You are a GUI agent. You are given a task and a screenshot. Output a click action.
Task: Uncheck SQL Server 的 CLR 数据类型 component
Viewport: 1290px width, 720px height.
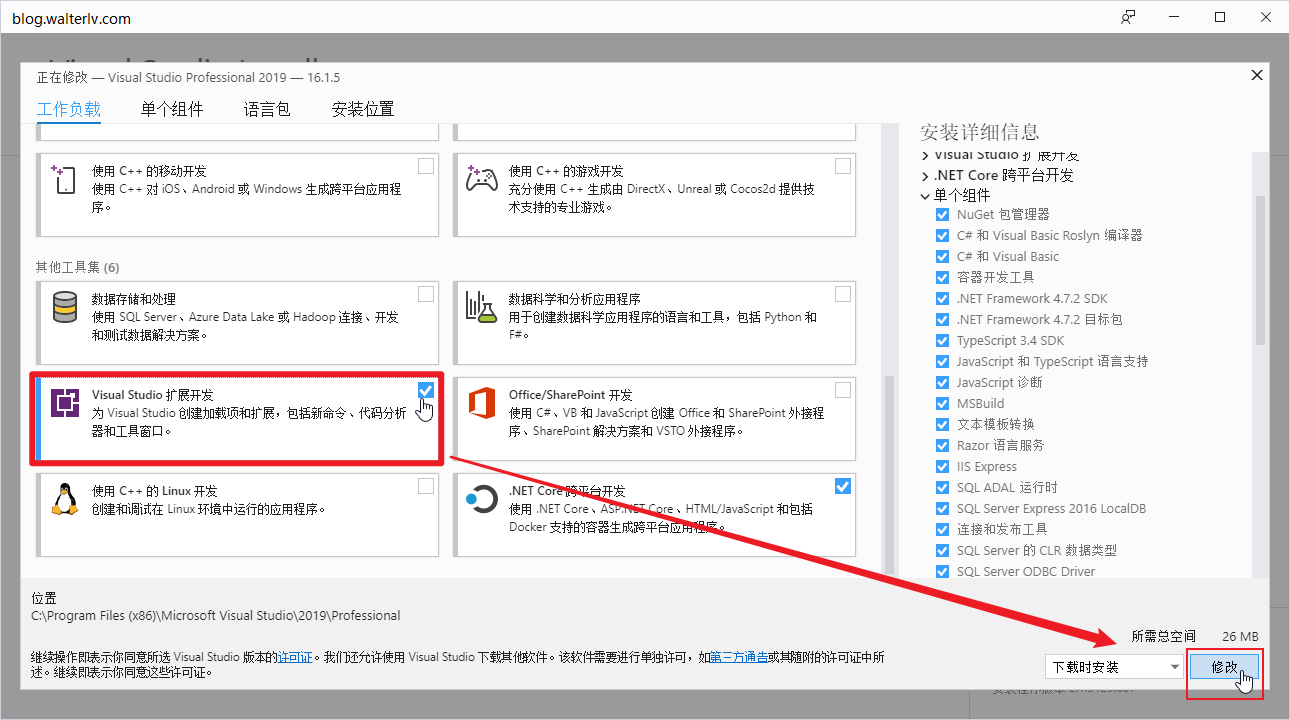click(942, 551)
